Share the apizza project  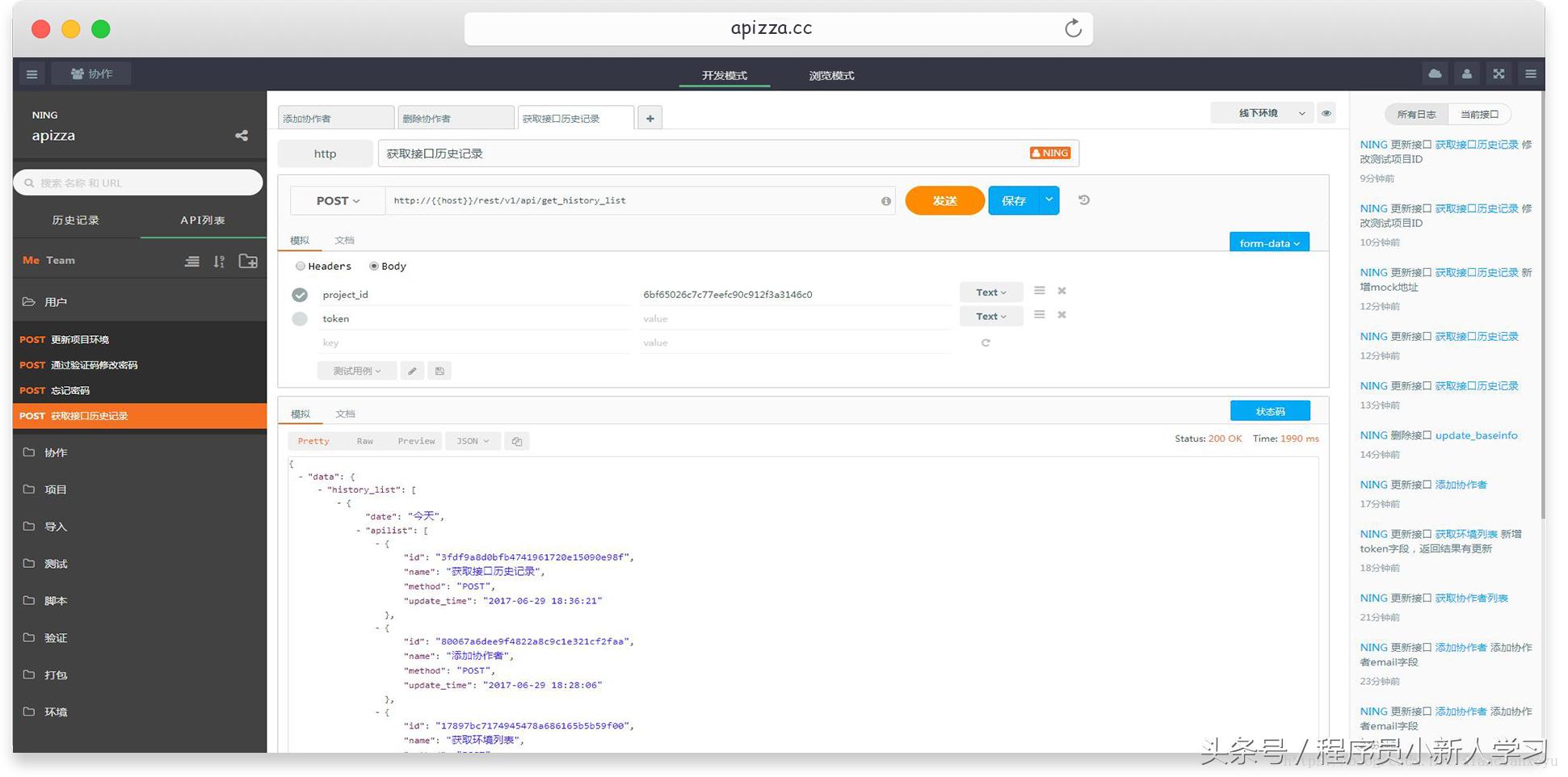click(242, 136)
